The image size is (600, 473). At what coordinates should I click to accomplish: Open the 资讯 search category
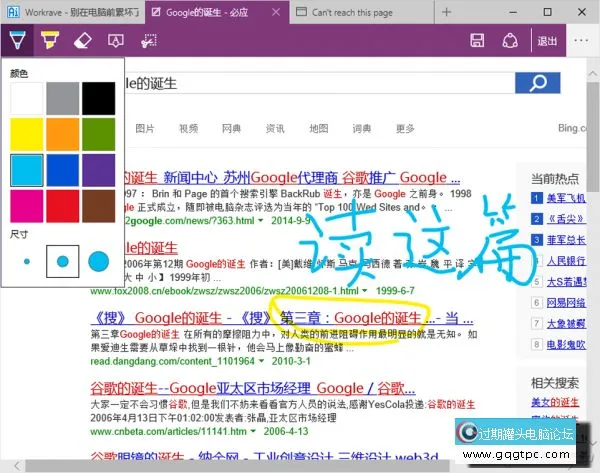pyautogui.click(x=275, y=129)
